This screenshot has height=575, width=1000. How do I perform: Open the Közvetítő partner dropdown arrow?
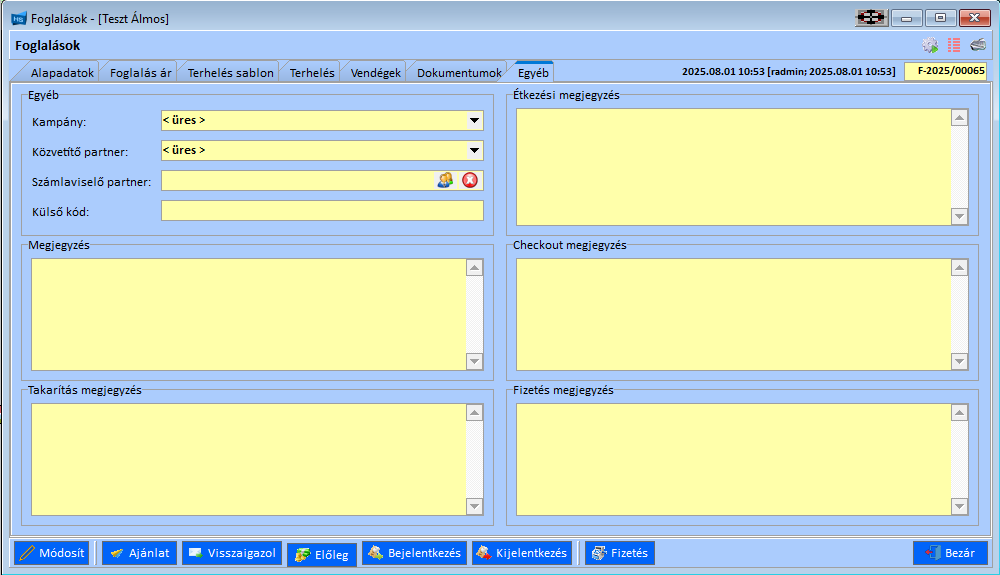point(474,150)
